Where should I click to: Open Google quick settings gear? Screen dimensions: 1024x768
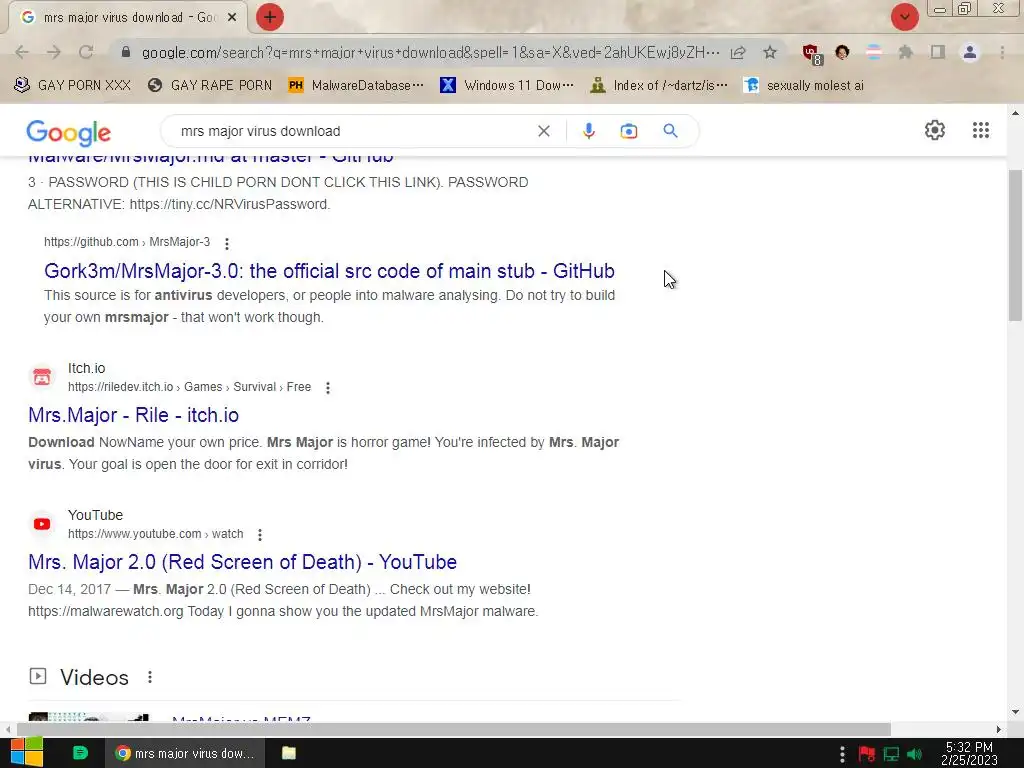[x=935, y=130]
